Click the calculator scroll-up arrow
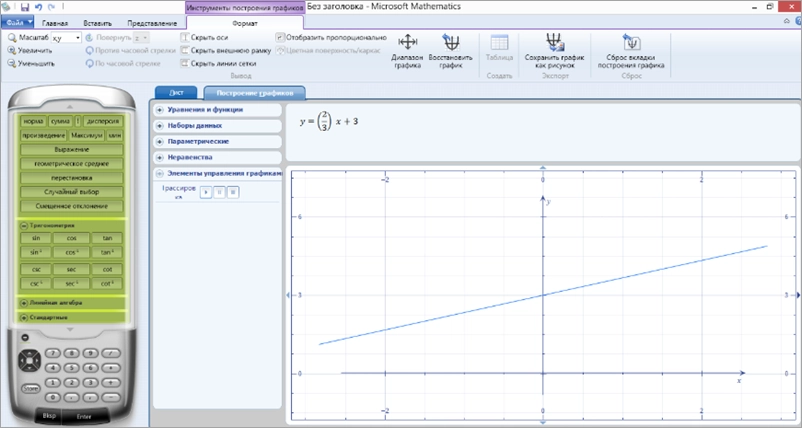This screenshot has width=802, height=428. 71,107
